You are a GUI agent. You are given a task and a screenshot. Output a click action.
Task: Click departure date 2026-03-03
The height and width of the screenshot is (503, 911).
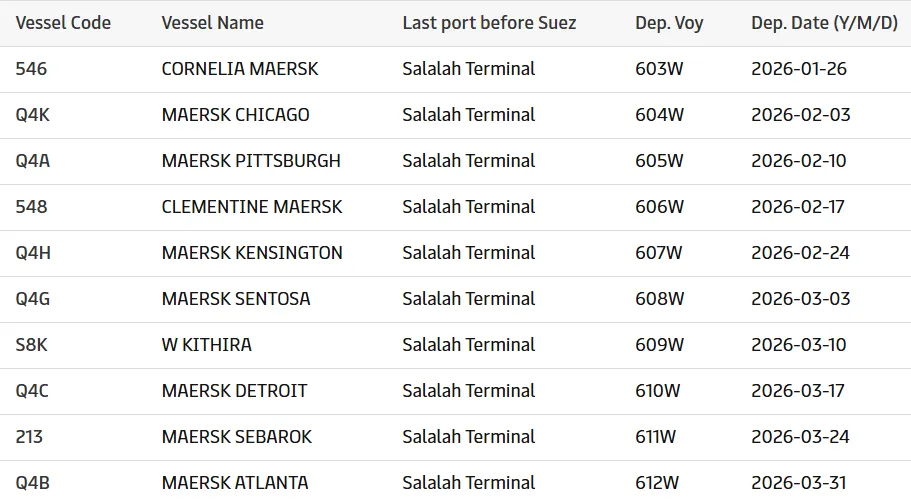pyautogui.click(x=800, y=299)
